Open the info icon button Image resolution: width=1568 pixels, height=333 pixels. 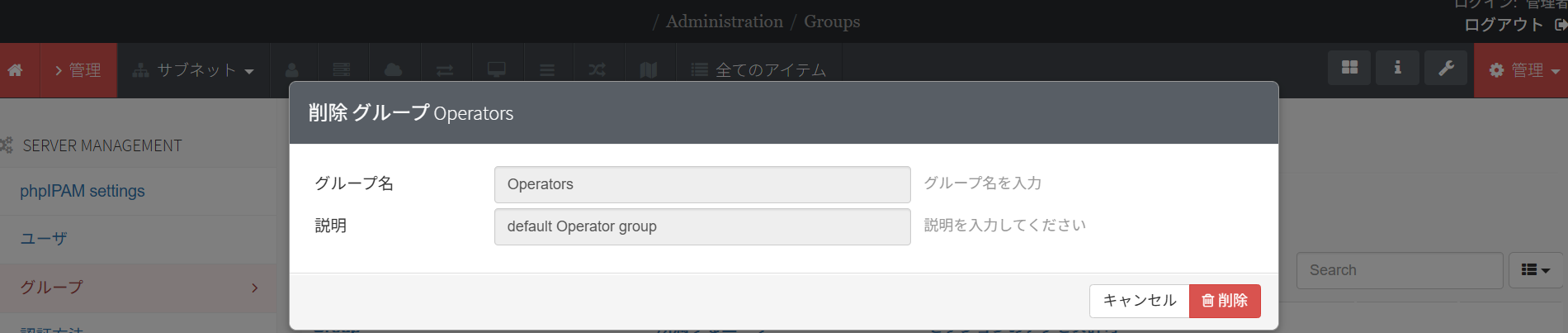[x=1397, y=68]
